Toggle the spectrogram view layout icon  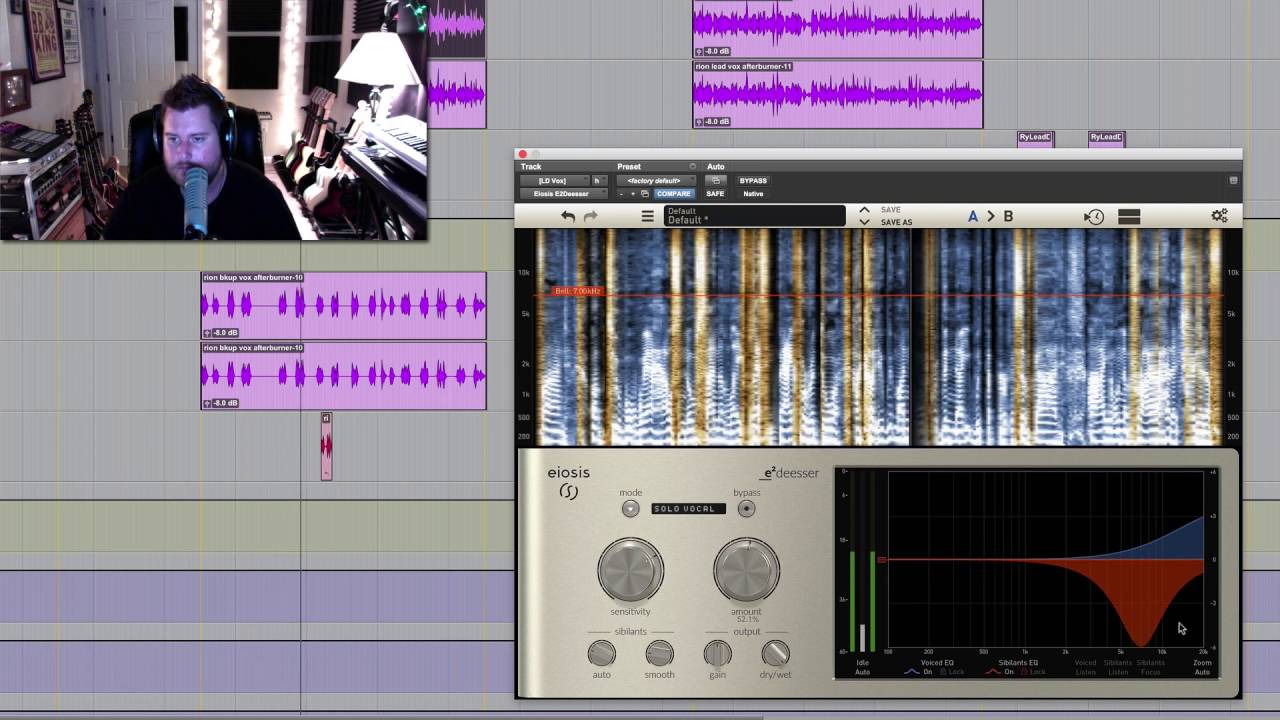[x=1129, y=216]
